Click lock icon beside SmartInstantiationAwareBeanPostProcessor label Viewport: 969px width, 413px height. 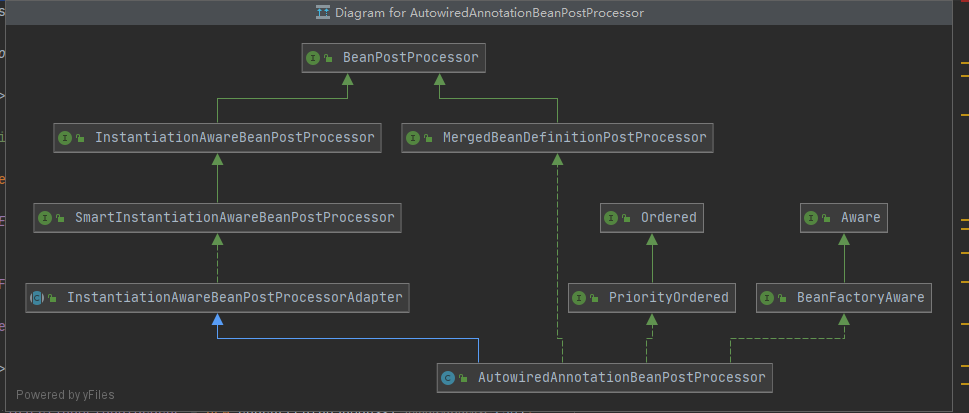[x=61, y=218]
